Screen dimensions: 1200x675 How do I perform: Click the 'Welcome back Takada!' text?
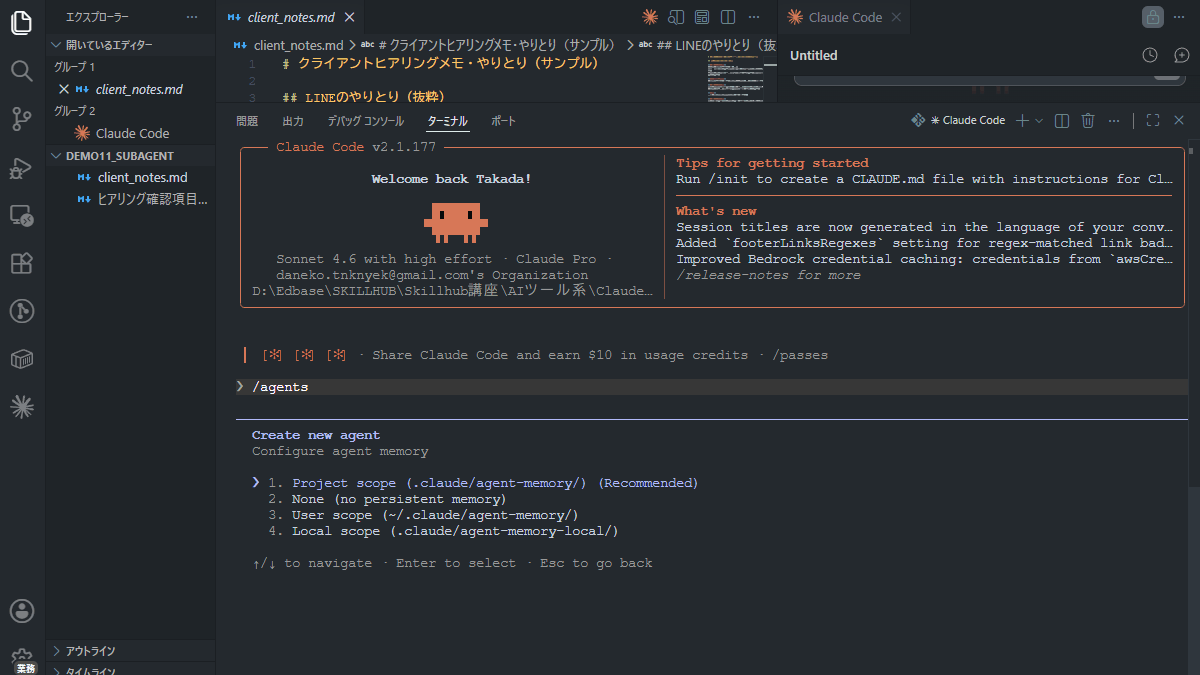(451, 179)
